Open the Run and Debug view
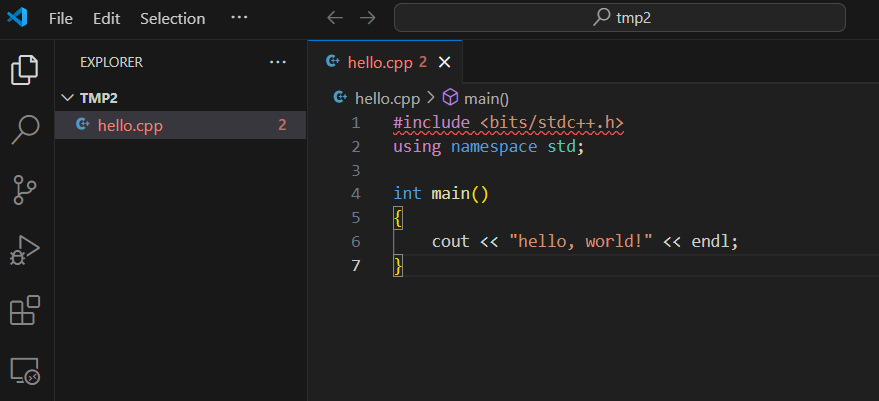The width and height of the screenshot is (879, 401). click(25, 250)
